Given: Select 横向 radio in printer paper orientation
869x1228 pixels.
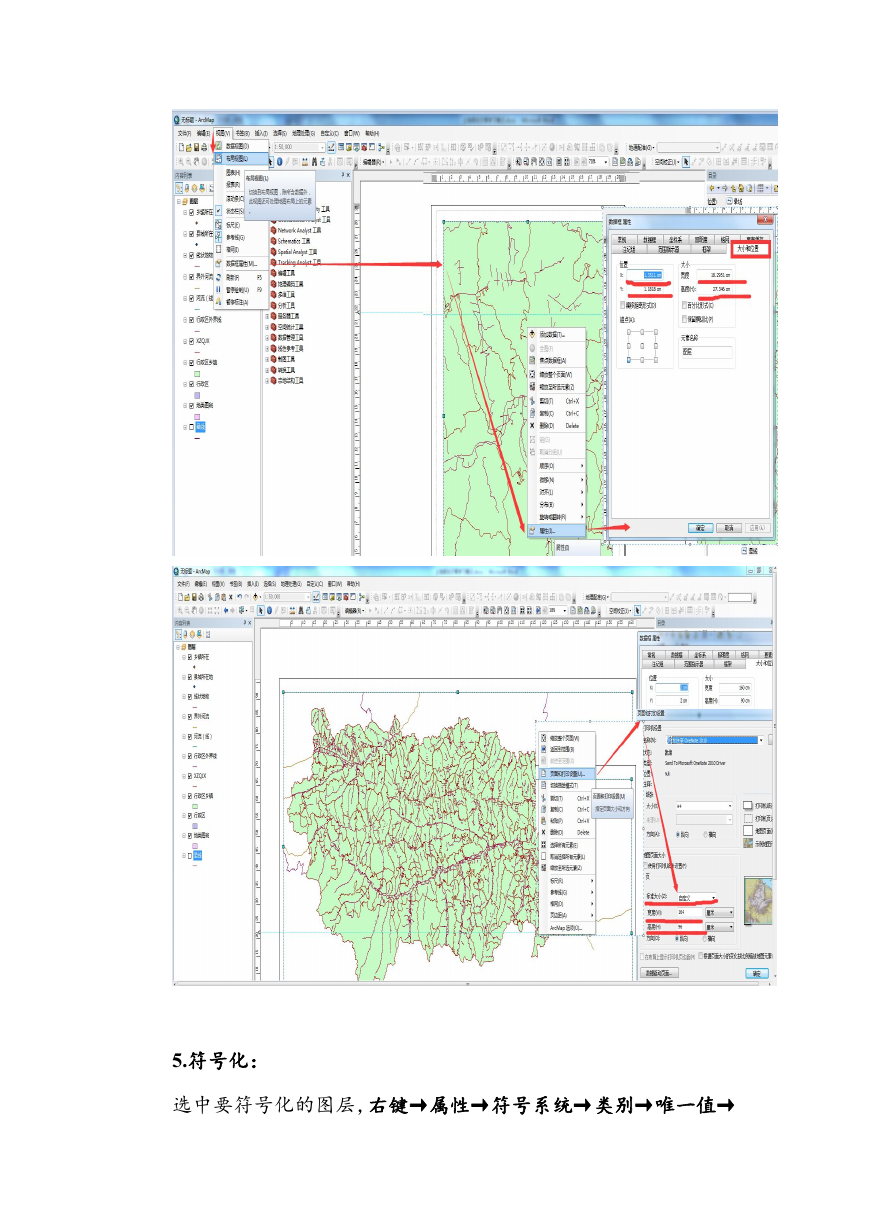Looking at the screenshot, I should pos(706,835).
